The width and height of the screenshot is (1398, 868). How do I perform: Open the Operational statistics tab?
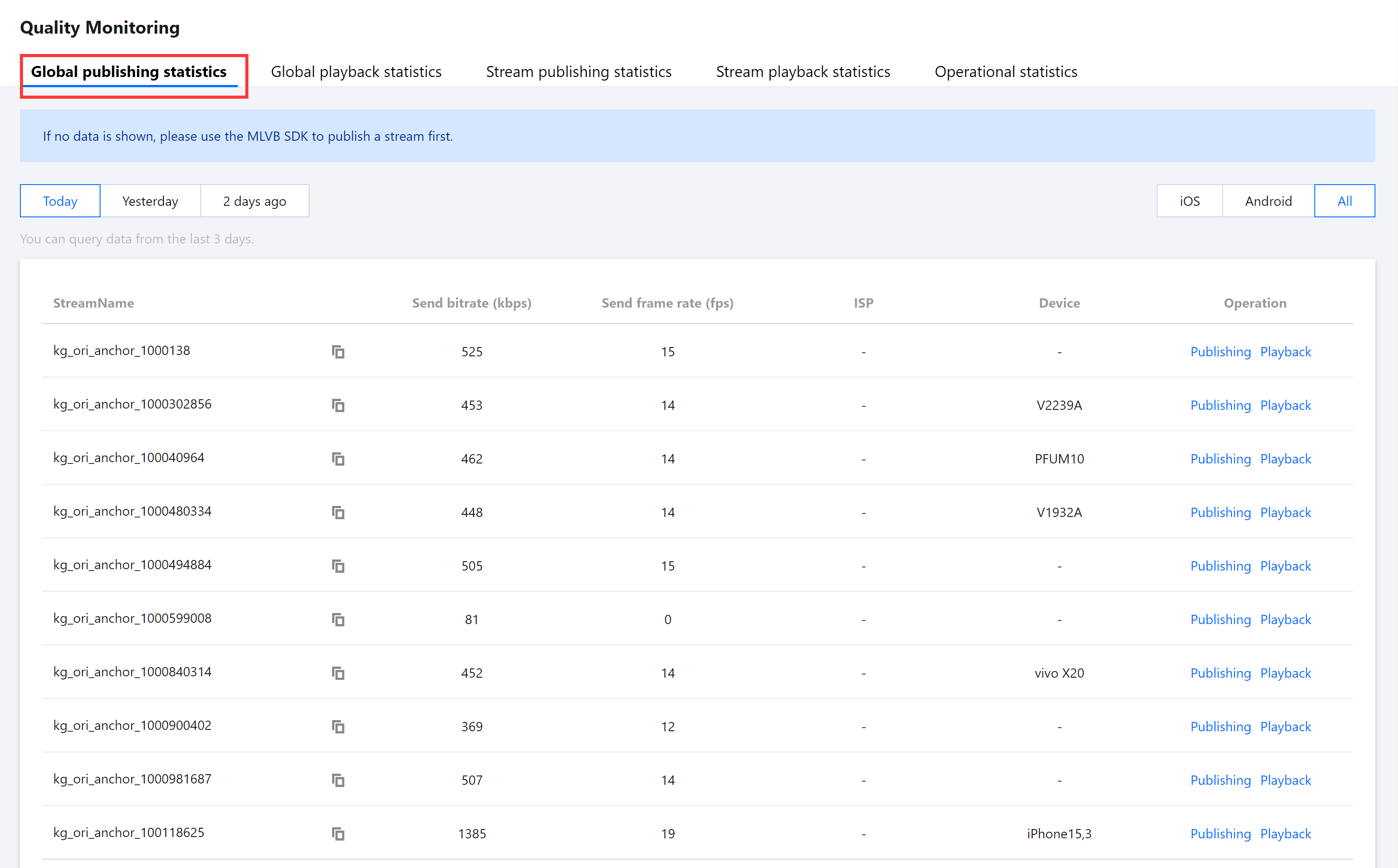pyautogui.click(x=1005, y=72)
